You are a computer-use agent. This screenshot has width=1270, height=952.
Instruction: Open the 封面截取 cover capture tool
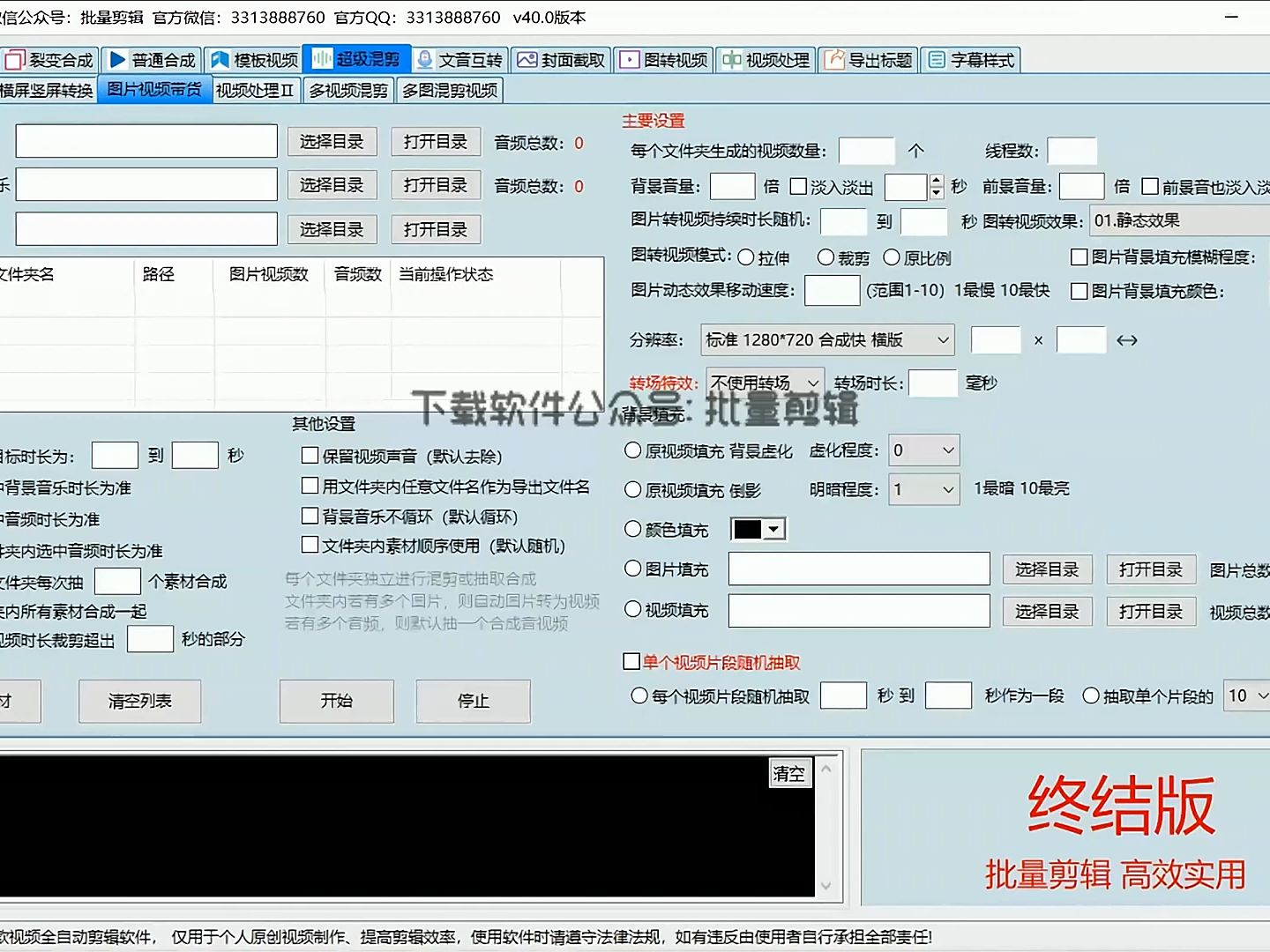[561, 59]
